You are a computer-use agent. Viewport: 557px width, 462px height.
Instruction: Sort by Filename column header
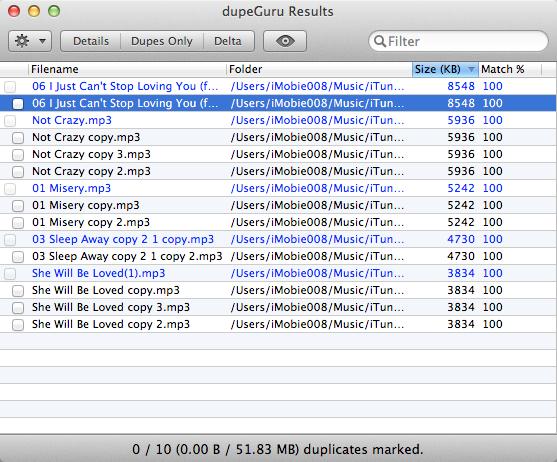tap(127, 69)
